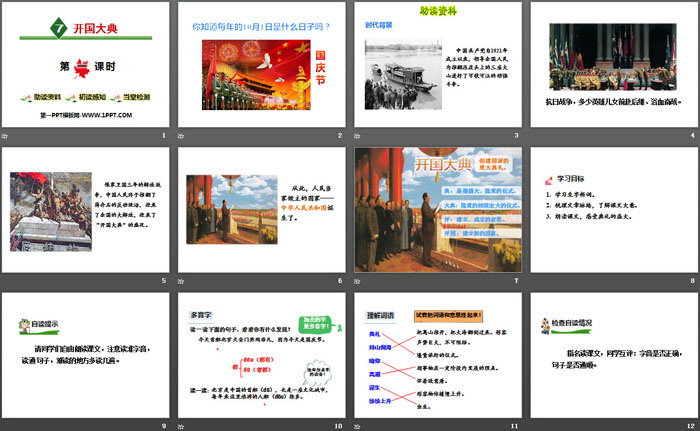Select slide 3 with the boat photo
This screenshot has width=700, height=431.
click(435, 70)
